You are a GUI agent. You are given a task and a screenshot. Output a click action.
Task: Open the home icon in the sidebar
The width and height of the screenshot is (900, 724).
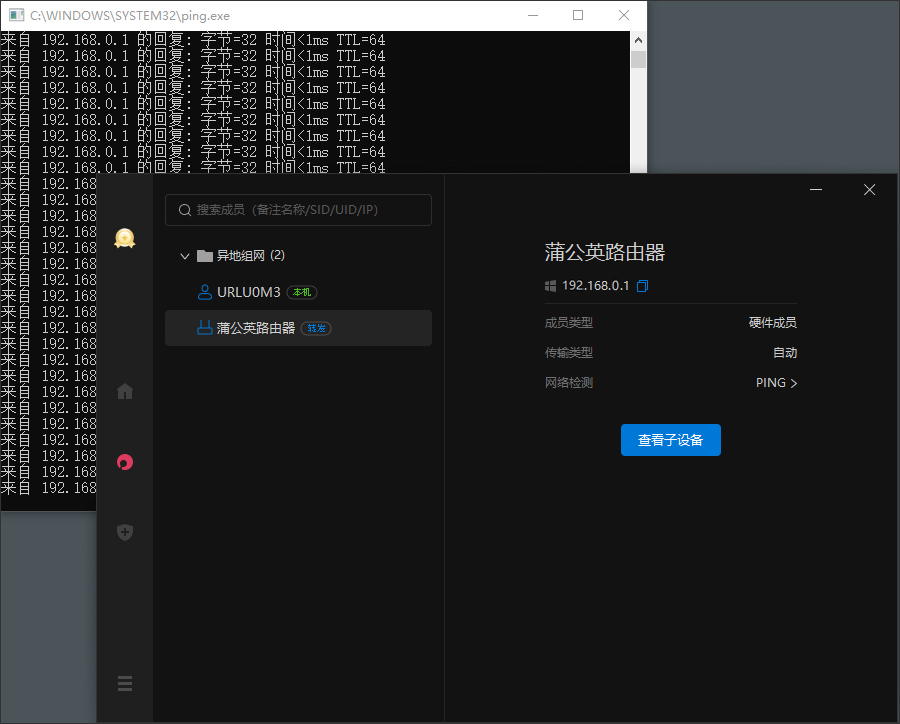[125, 391]
